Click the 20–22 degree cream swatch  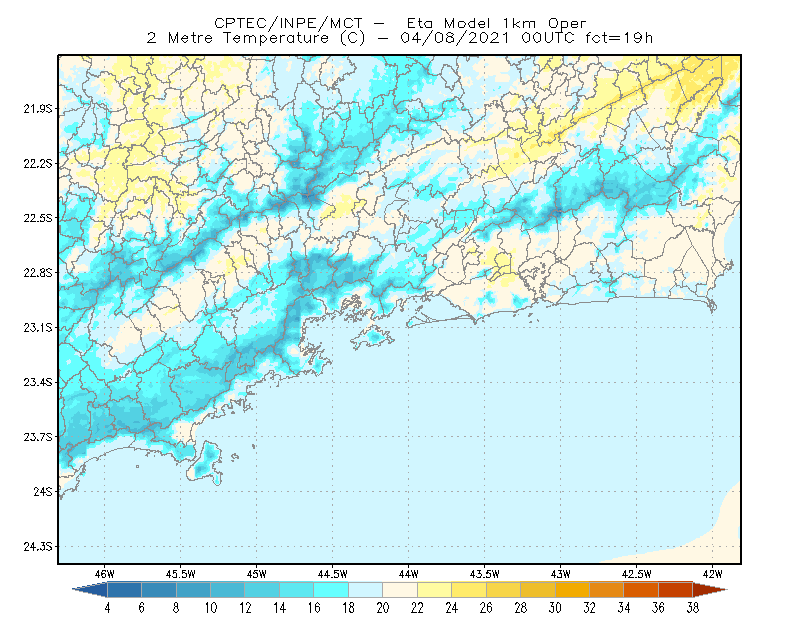coord(399,590)
